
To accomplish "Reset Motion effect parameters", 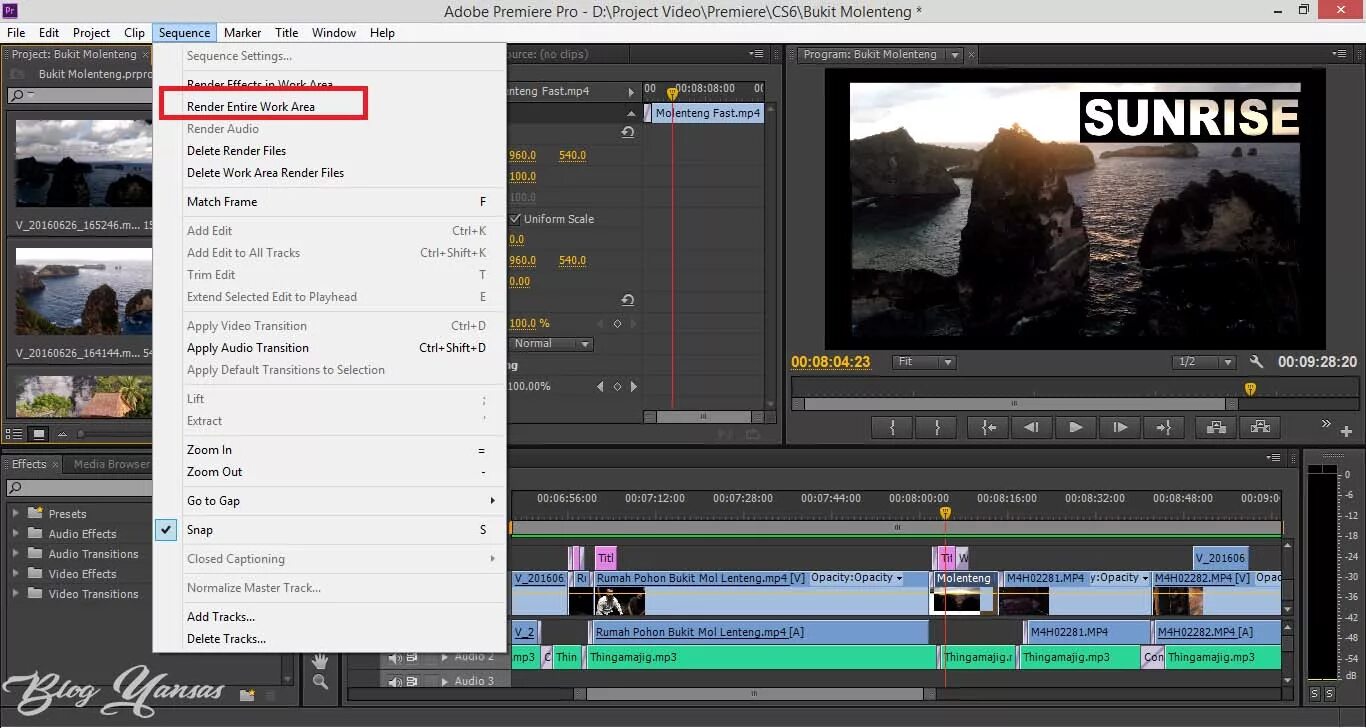I will coord(627,132).
